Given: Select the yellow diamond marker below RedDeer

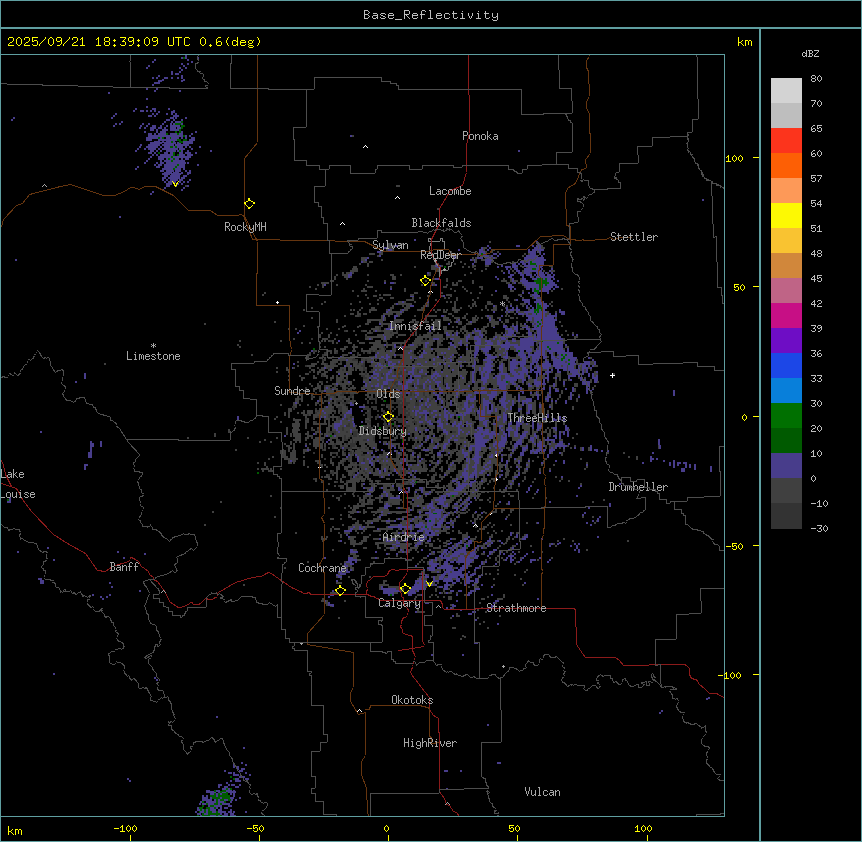Looking at the screenshot, I should [425, 281].
